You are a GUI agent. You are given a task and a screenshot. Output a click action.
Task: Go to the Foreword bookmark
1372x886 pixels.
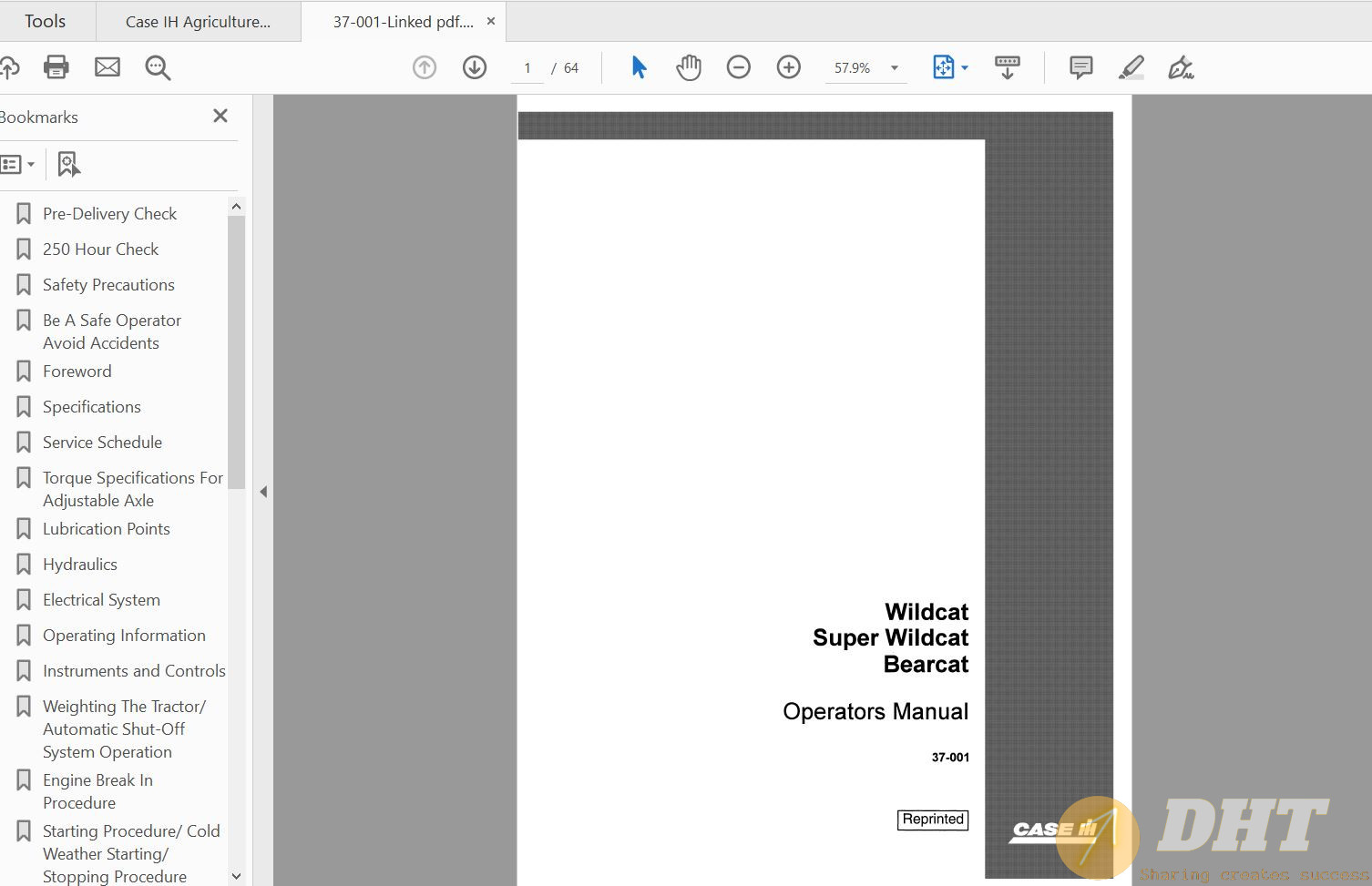click(77, 372)
